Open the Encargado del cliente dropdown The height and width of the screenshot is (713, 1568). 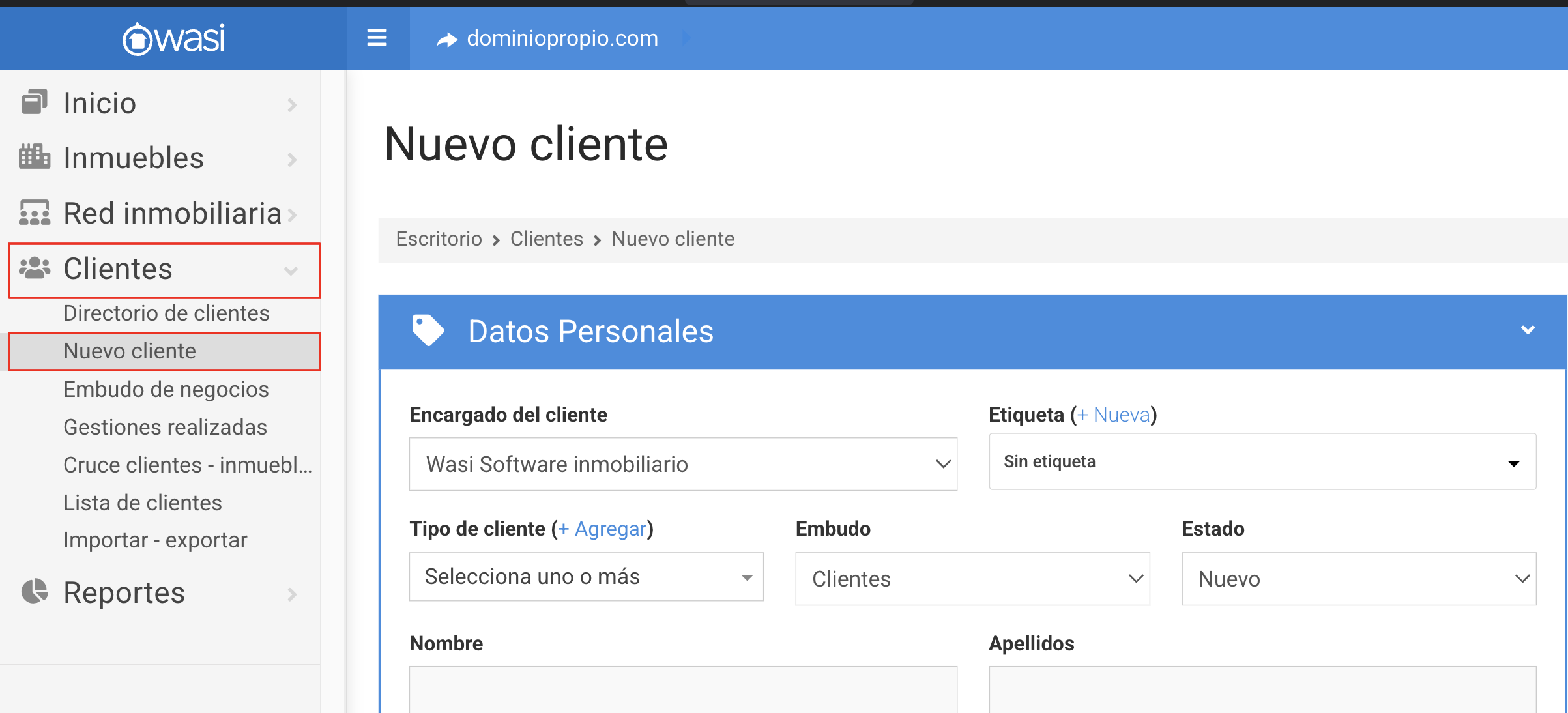click(x=682, y=464)
